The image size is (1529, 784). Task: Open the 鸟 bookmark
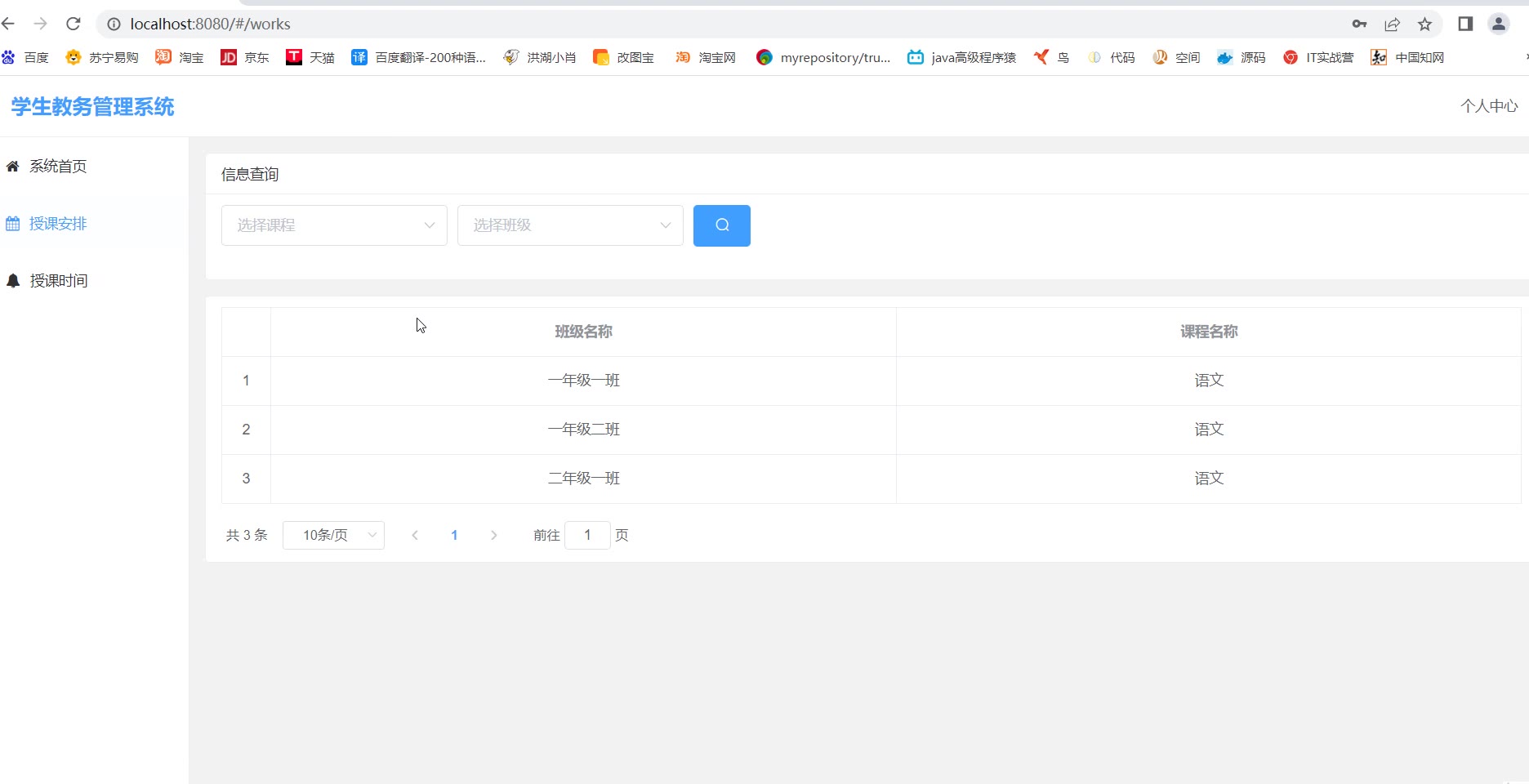pyautogui.click(x=1051, y=57)
